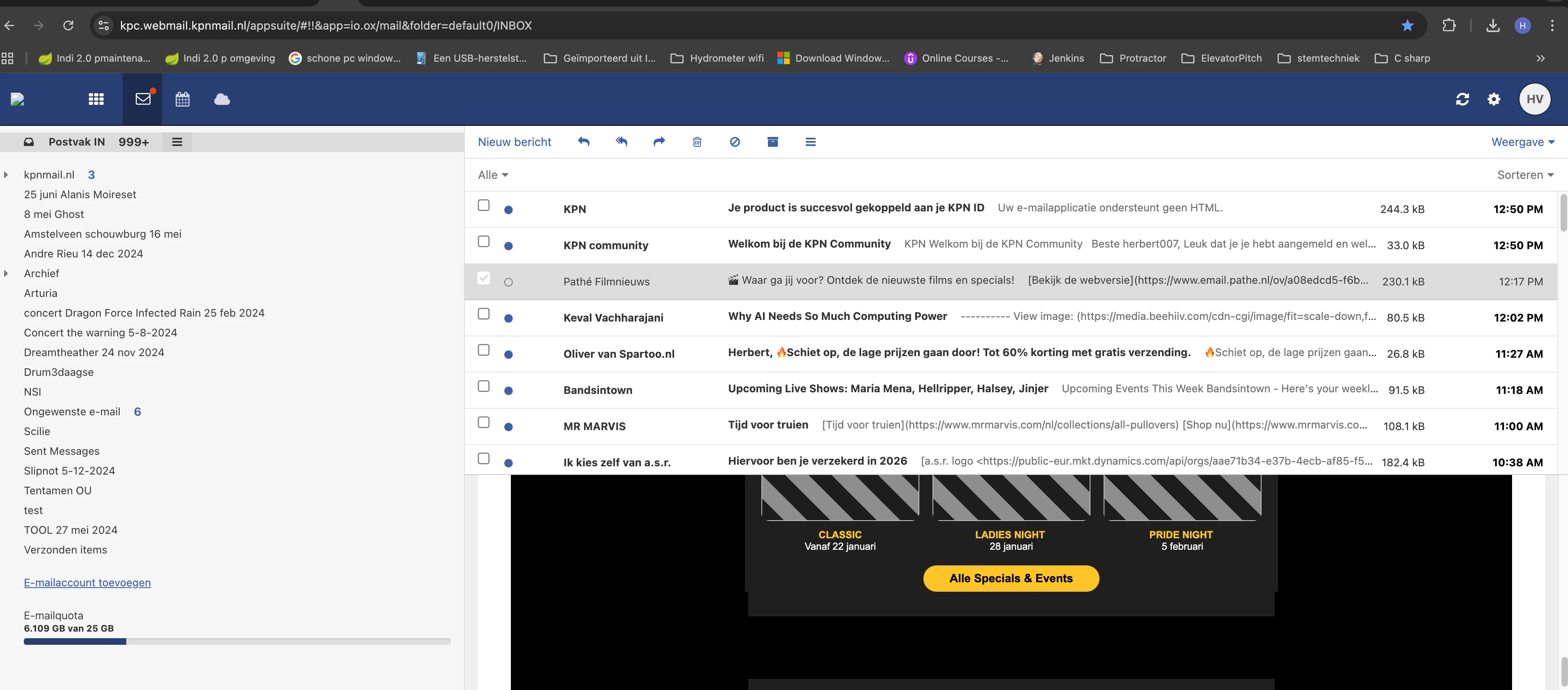Select the KPN community email checkbox
The image size is (1568, 690).
[483, 241]
